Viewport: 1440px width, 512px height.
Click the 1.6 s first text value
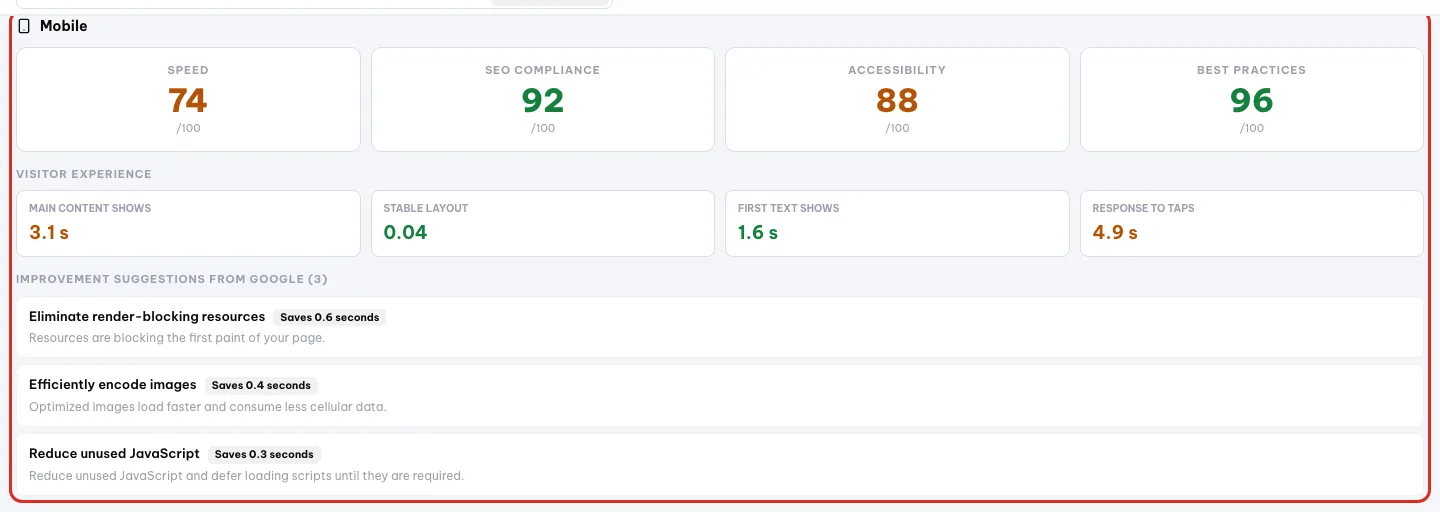click(758, 233)
